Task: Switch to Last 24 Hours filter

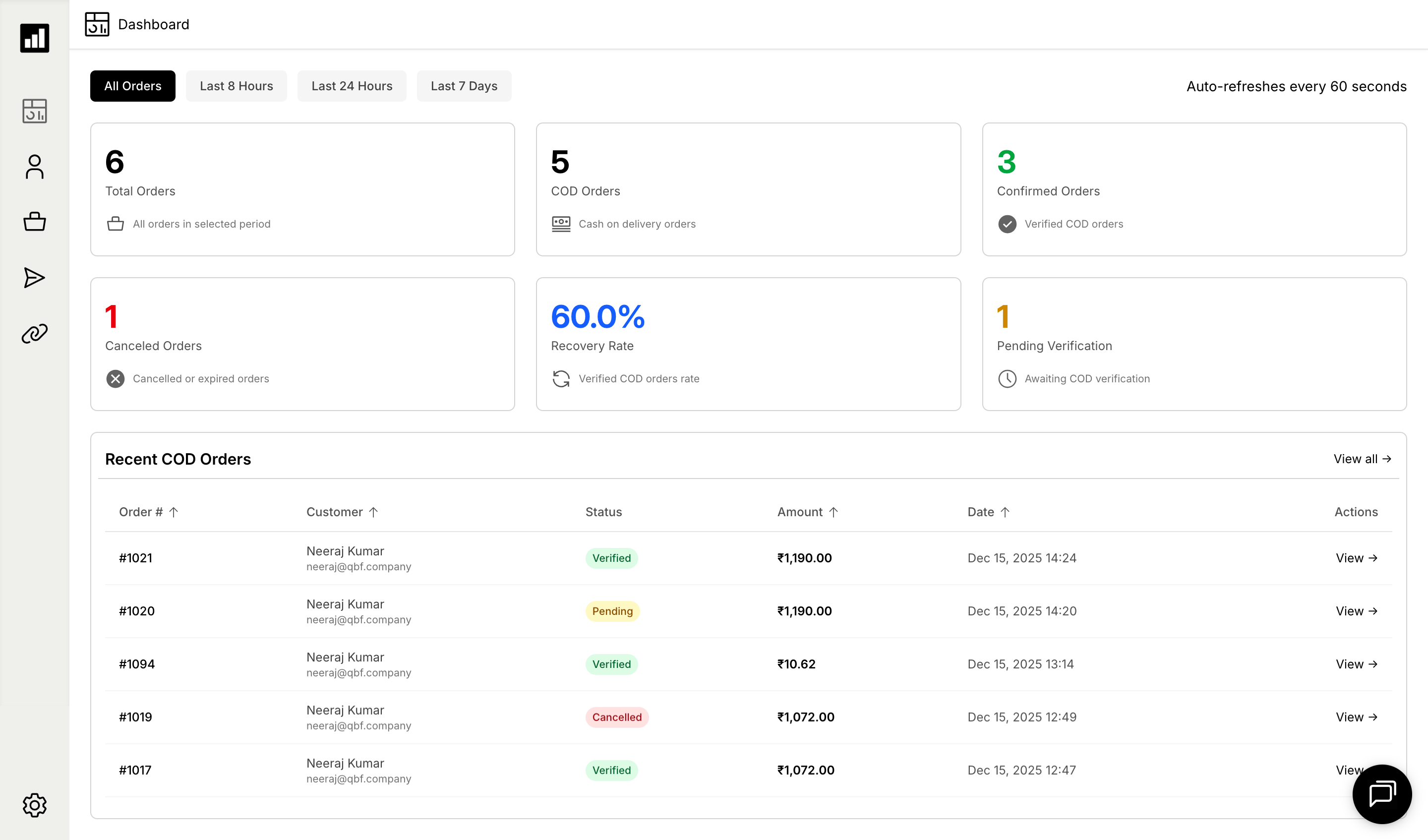Action: coord(352,86)
